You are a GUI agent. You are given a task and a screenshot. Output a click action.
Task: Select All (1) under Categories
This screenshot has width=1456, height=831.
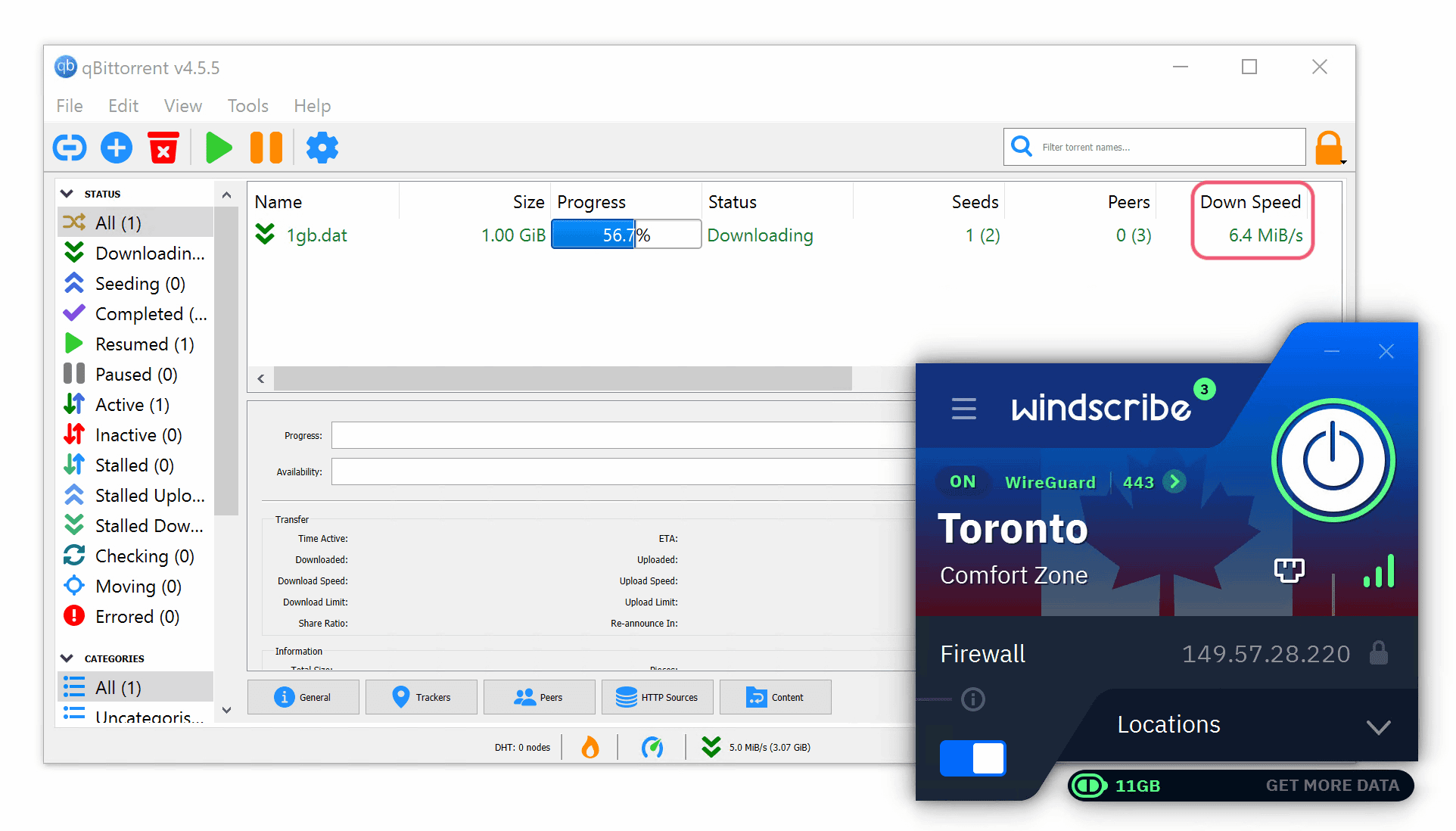pyautogui.click(x=135, y=687)
